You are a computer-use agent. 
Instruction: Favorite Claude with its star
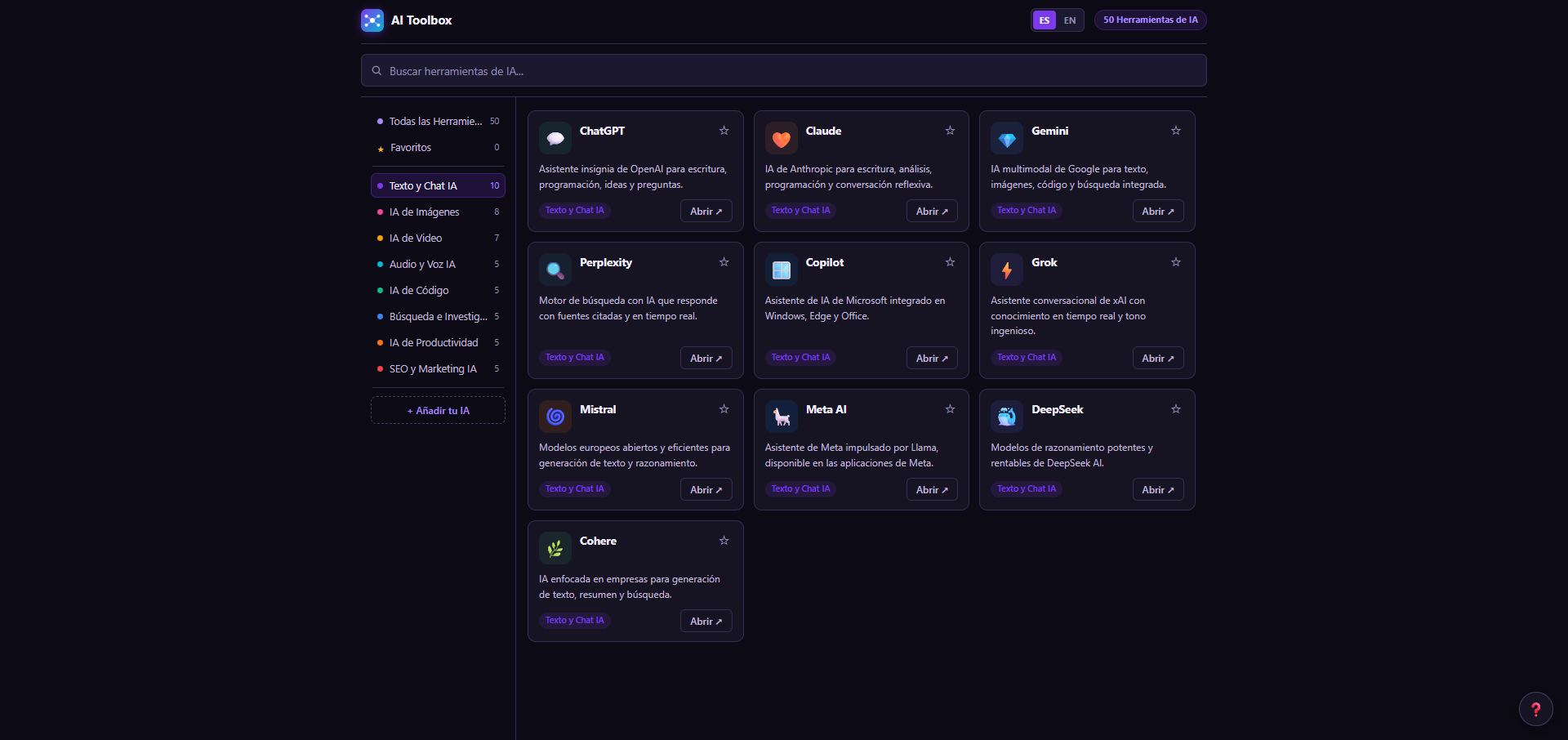[950, 131]
